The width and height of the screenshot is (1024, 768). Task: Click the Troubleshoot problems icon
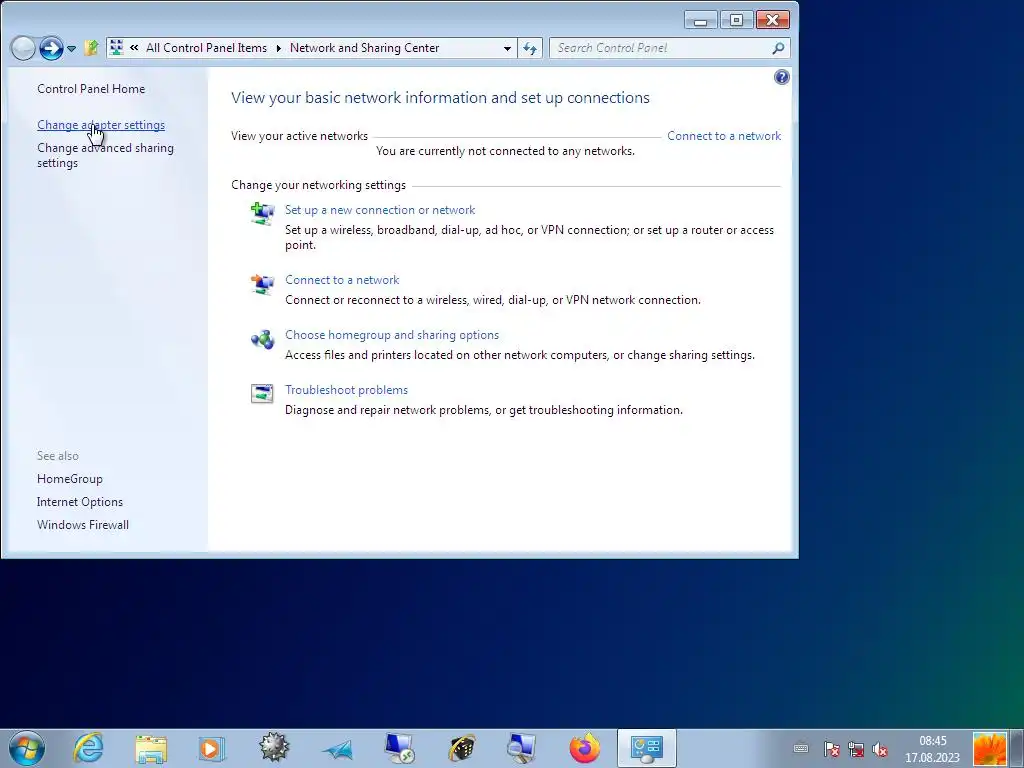263,393
